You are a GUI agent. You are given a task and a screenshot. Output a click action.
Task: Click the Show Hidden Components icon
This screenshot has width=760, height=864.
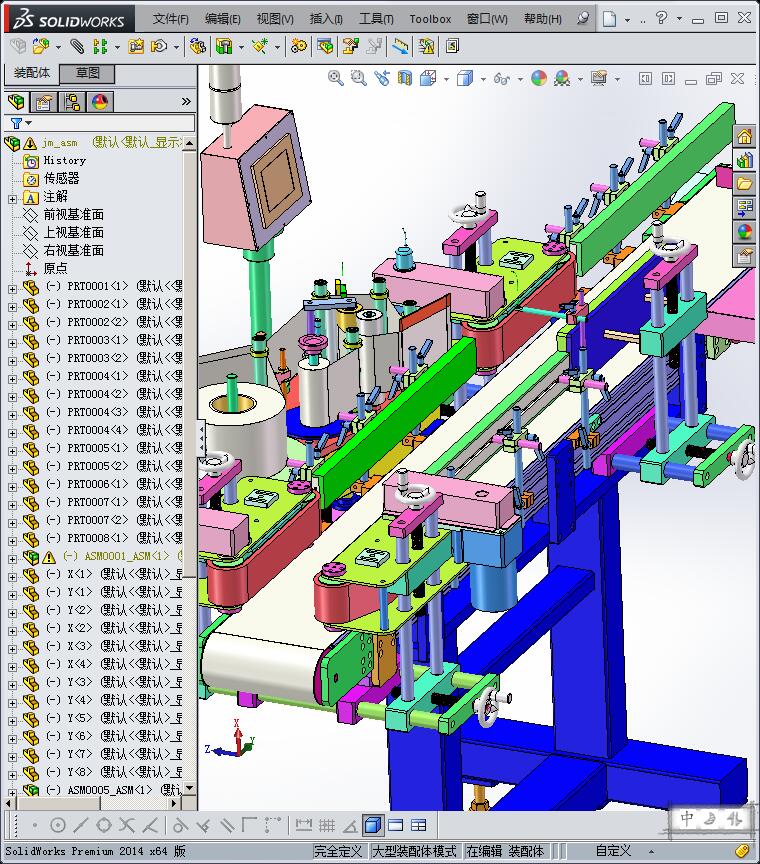click(x=197, y=46)
